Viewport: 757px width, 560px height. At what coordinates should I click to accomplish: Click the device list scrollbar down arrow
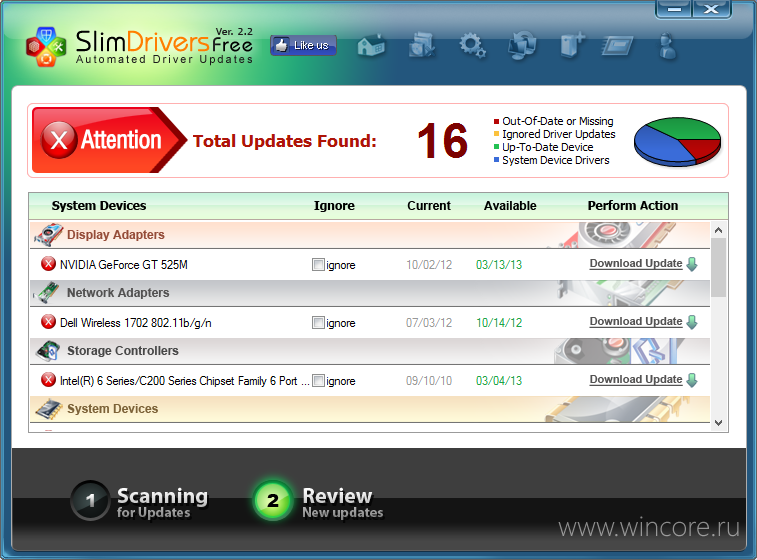pyautogui.click(x=718, y=423)
